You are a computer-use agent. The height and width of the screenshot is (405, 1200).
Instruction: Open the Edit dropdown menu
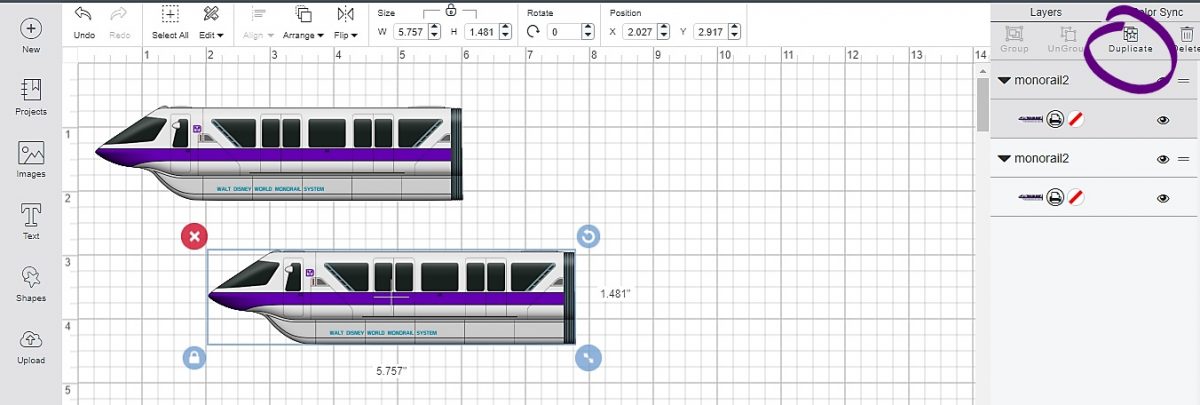210,34
